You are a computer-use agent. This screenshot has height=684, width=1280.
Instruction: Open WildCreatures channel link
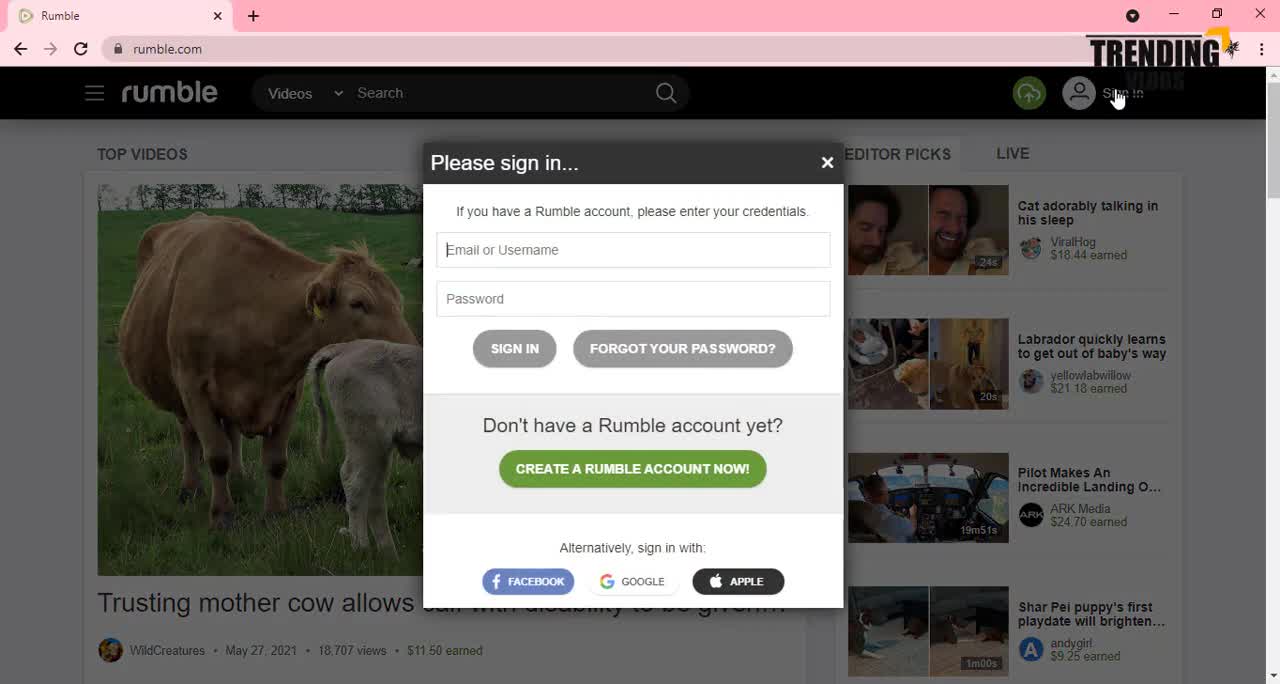point(167,650)
